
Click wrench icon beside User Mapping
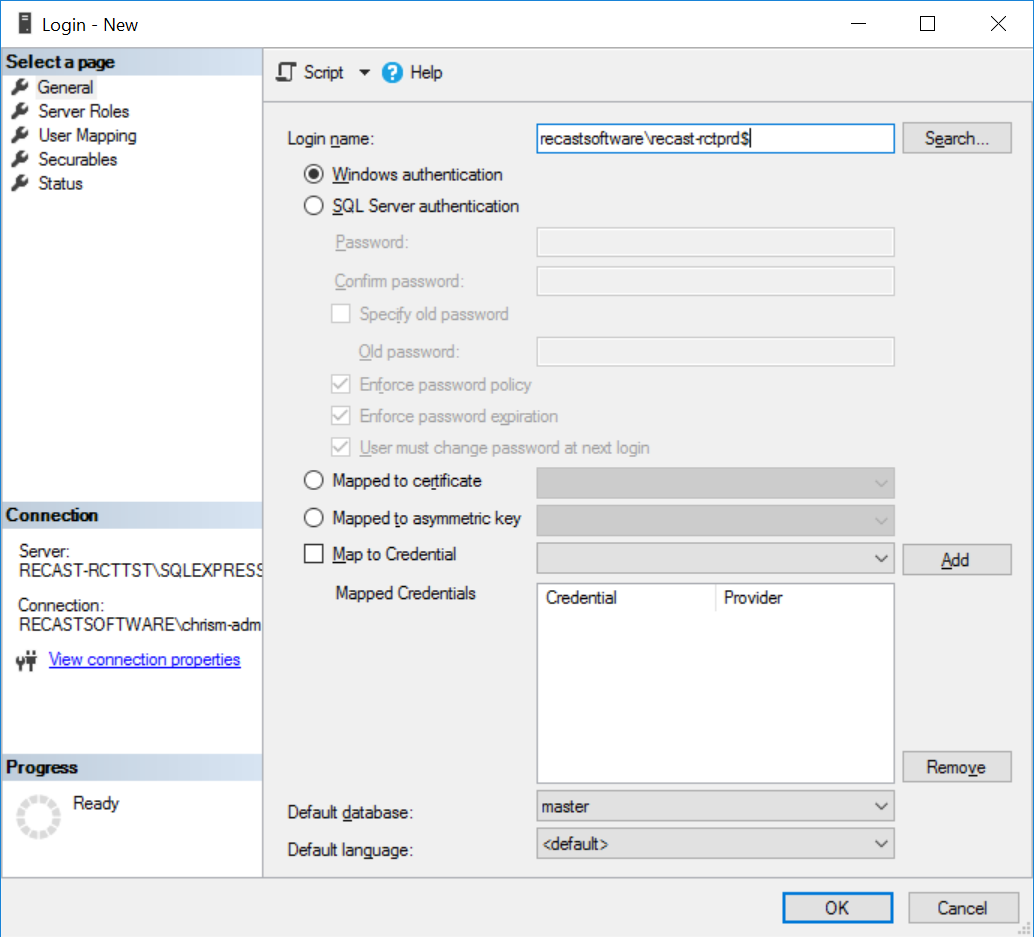(x=20, y=135)
